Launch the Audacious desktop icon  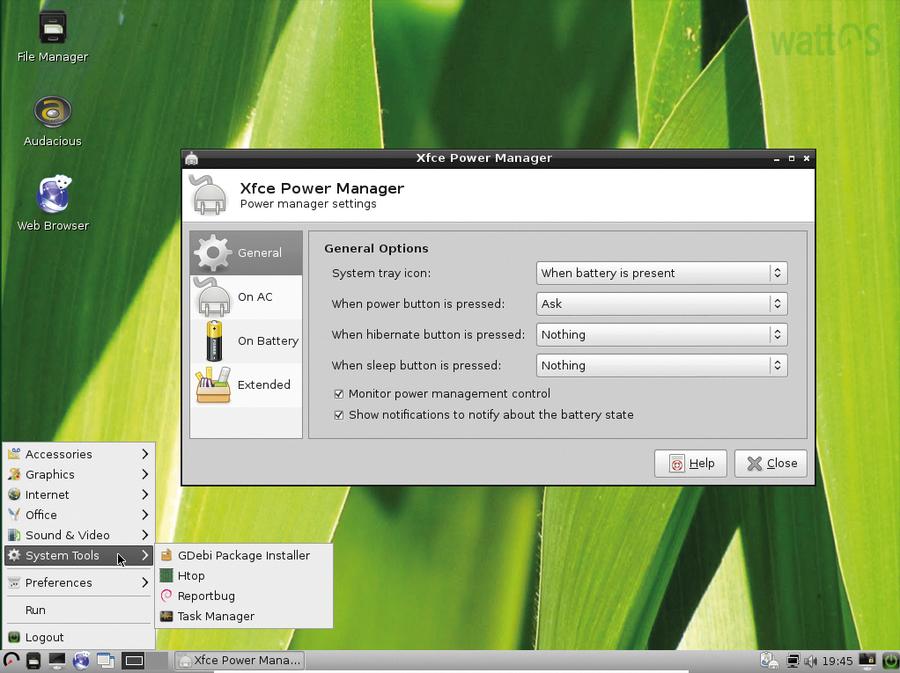[x=53, y=121]
